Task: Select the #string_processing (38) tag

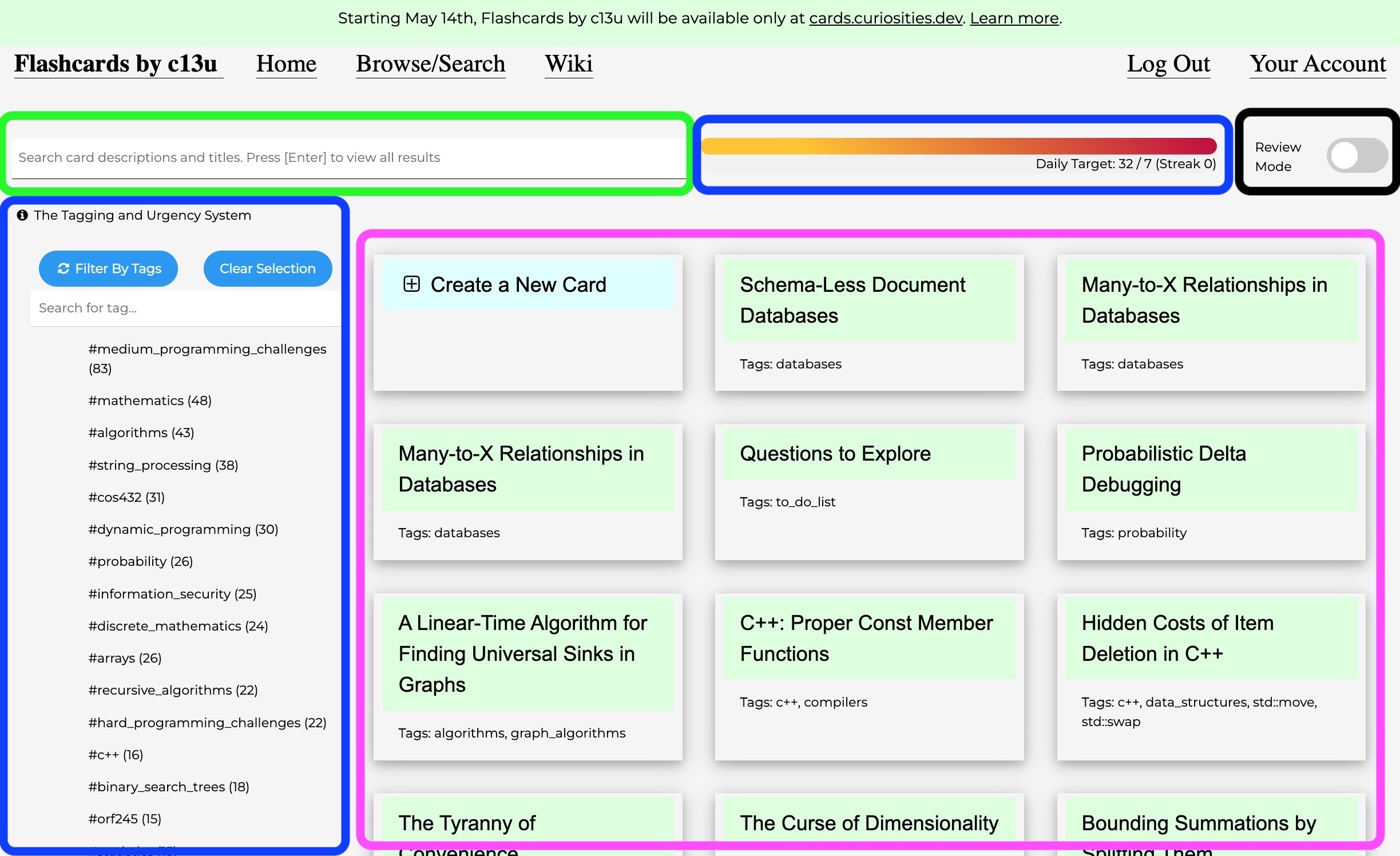Action: [163, 465]
